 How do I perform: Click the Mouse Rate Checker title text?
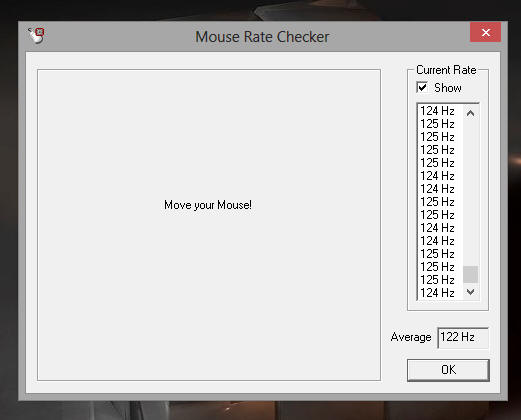click(x=262, y=37)
